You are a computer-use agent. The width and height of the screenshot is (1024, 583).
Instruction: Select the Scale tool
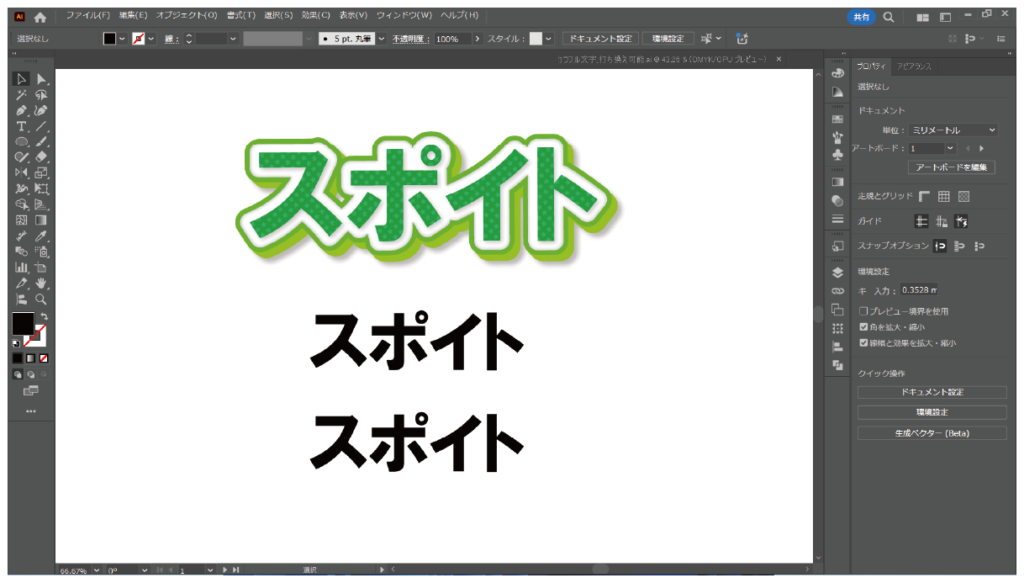(x=41, y=173)
